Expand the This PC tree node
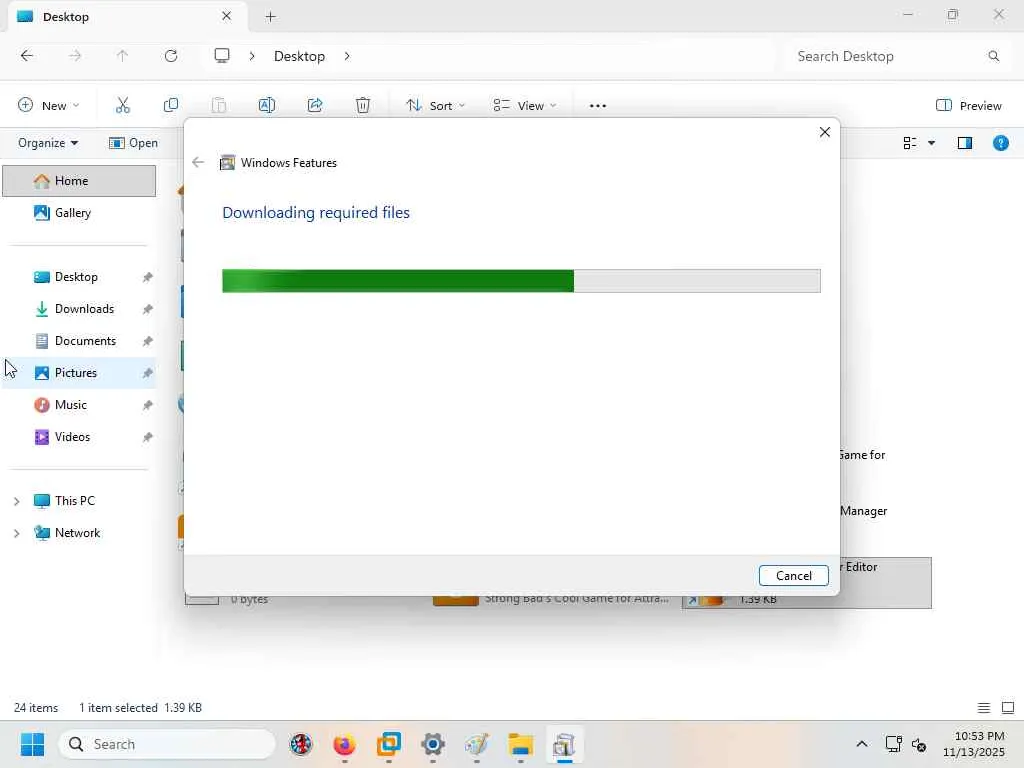This screenshot has height=768, width=1024. click(16, 501)
